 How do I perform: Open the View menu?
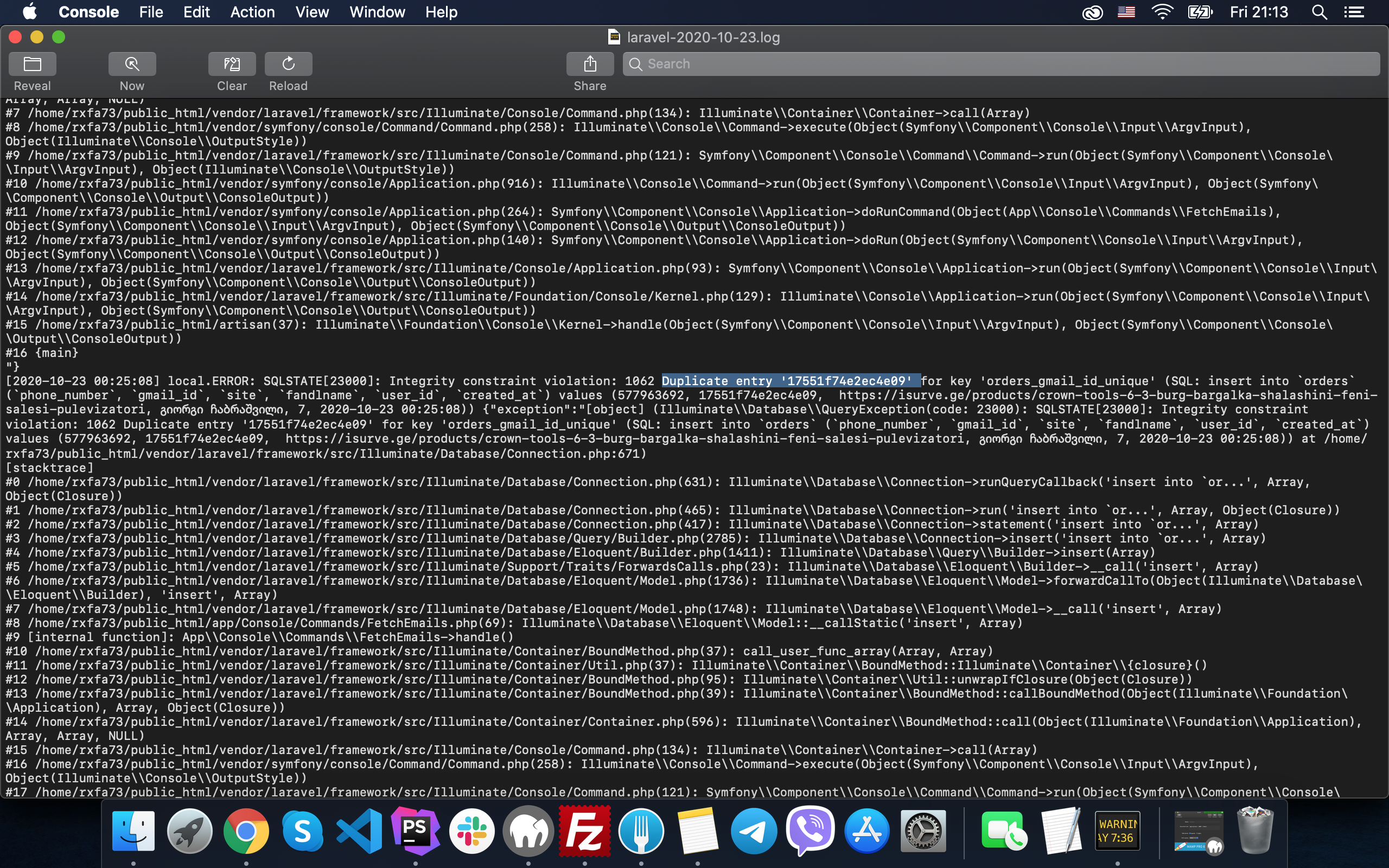311,11
